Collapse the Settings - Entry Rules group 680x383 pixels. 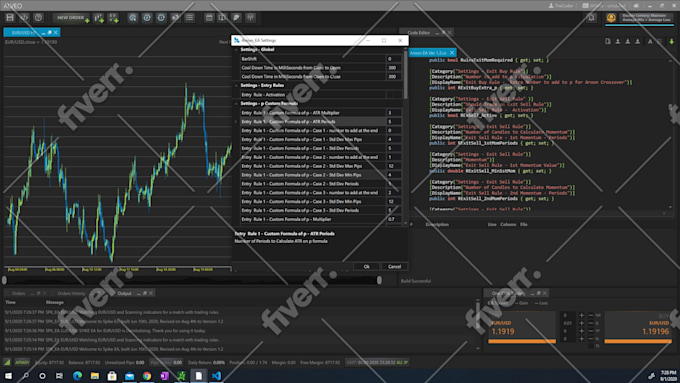pyautogui.click(x=236, y=85)
